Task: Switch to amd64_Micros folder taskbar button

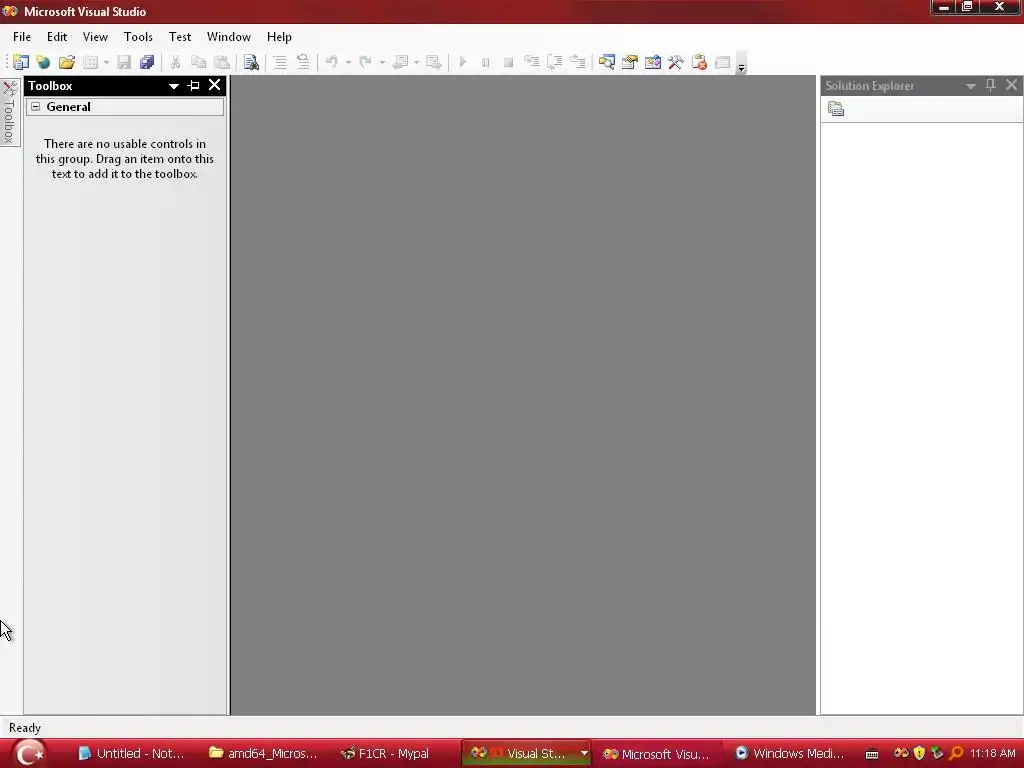Action: click(x=263, y=754)
